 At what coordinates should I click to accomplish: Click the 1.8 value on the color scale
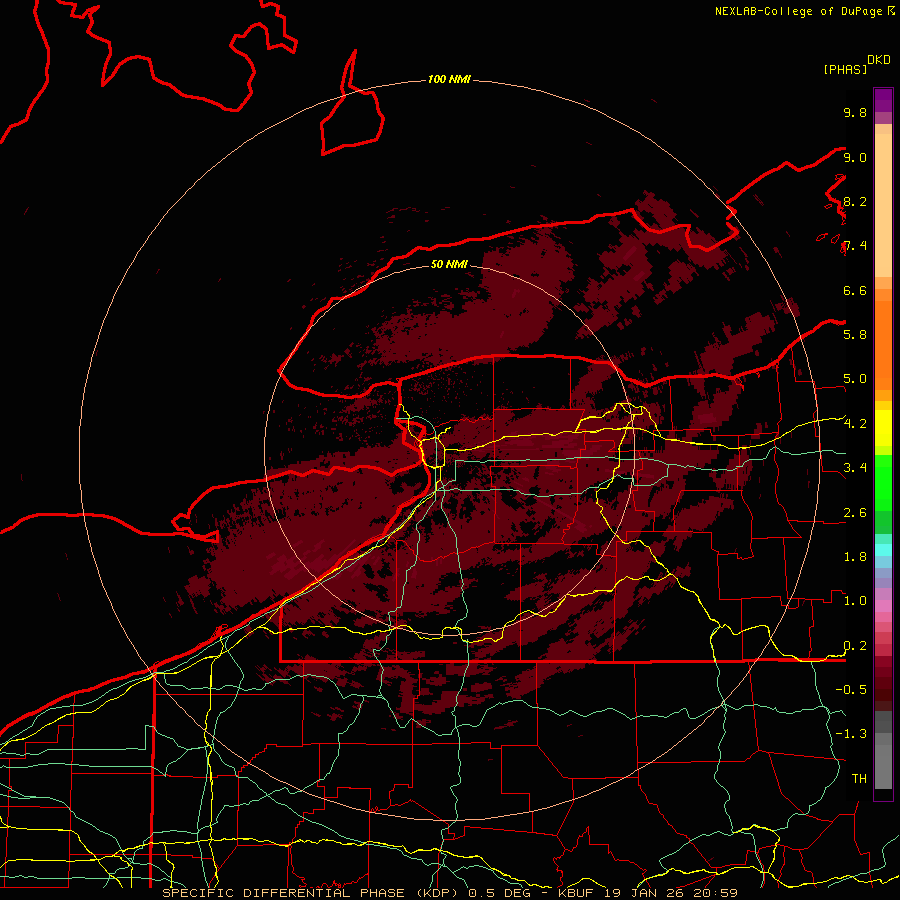point(855,557)
